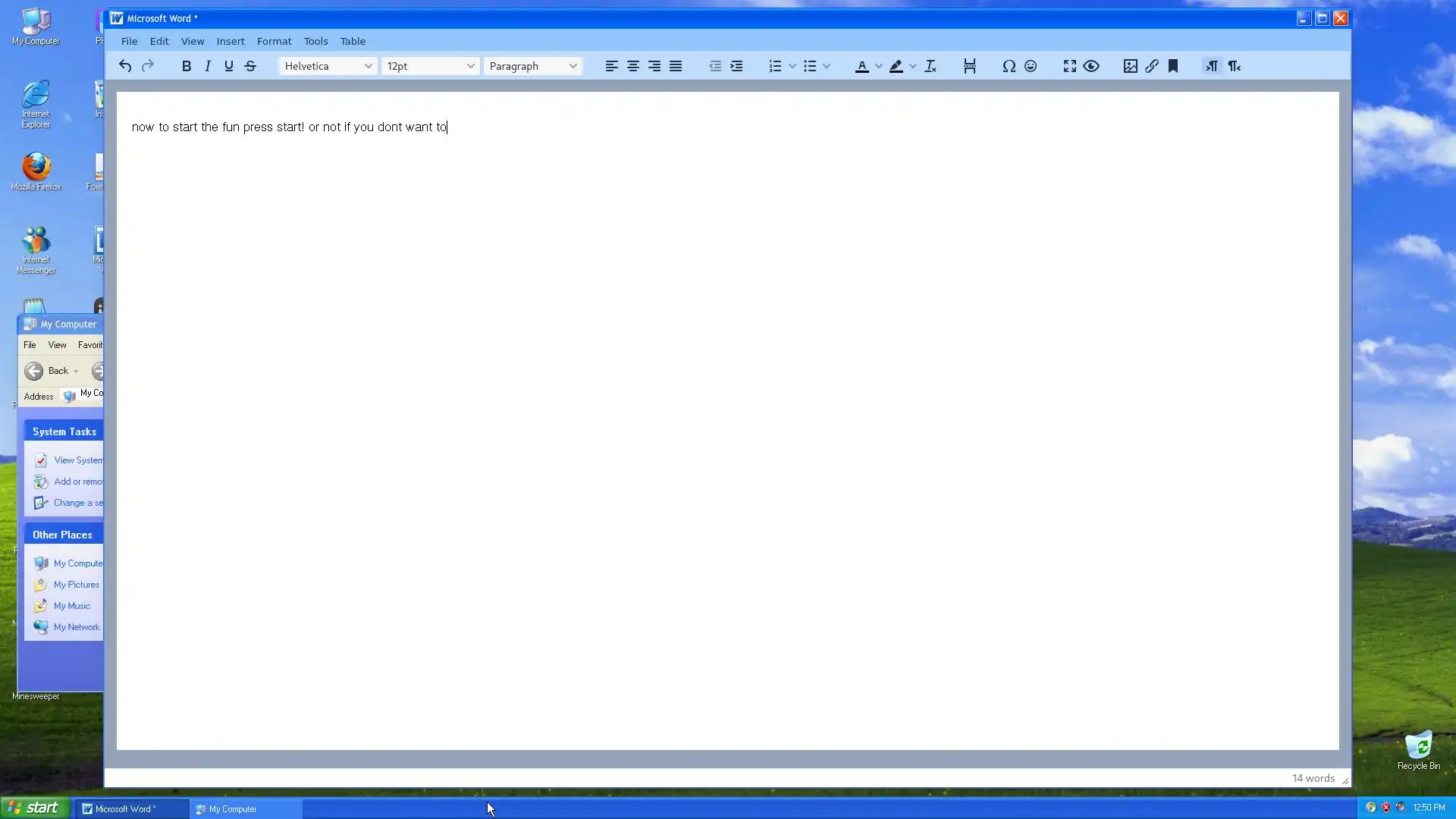
Task: Click the Windows Start button
Action: 35,808
